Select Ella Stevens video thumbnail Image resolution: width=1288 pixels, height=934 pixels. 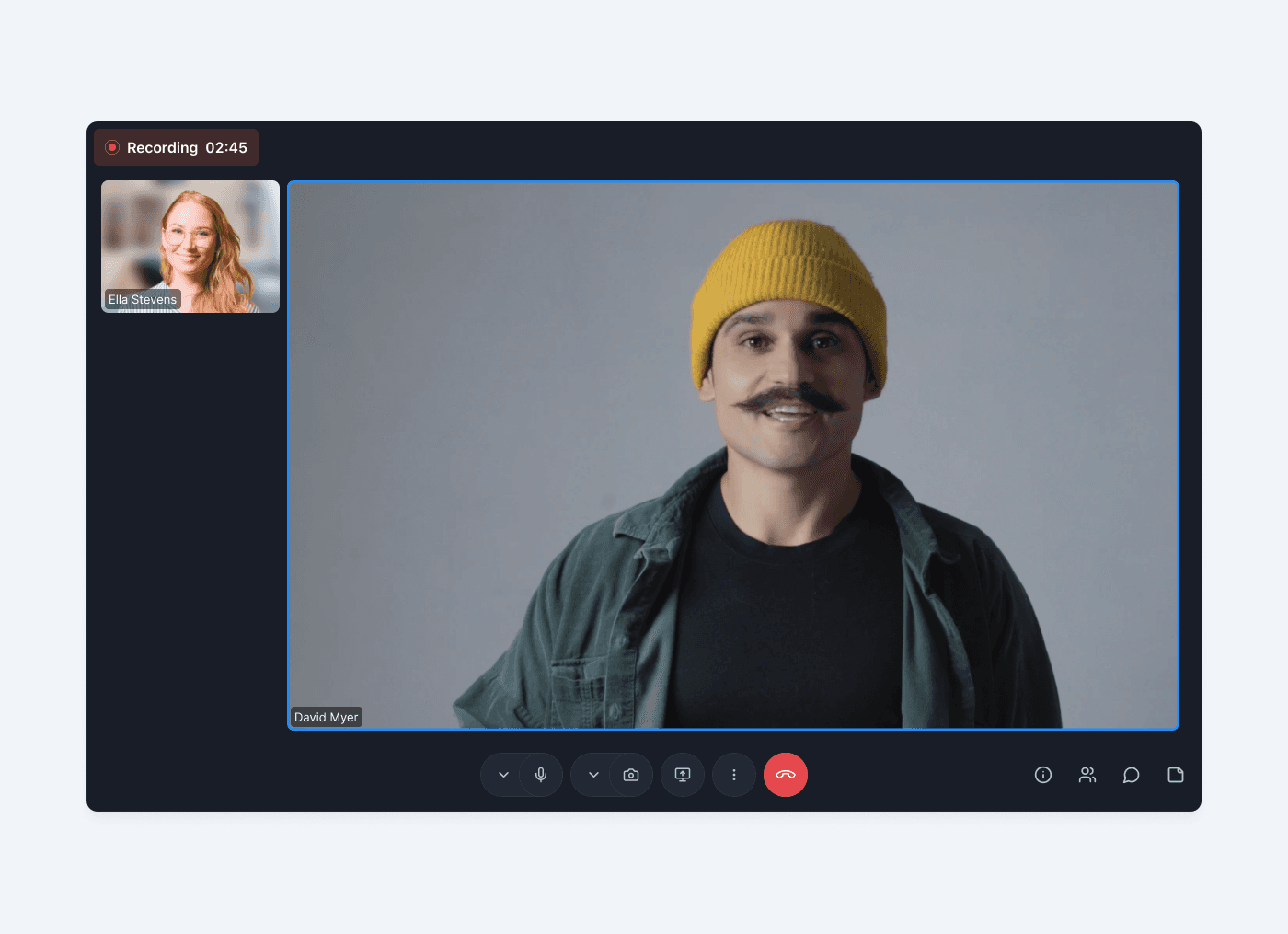click(190, 247)
